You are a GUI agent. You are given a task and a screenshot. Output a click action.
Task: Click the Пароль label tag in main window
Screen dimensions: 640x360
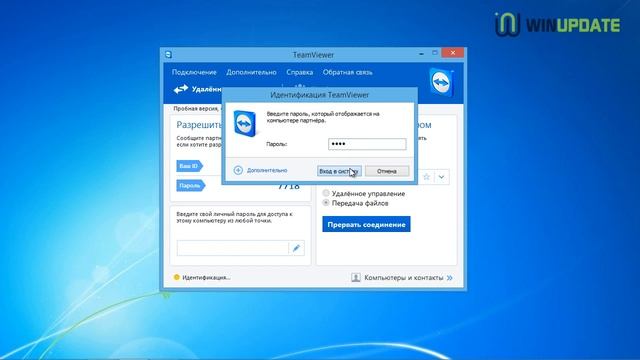point(191,186)
